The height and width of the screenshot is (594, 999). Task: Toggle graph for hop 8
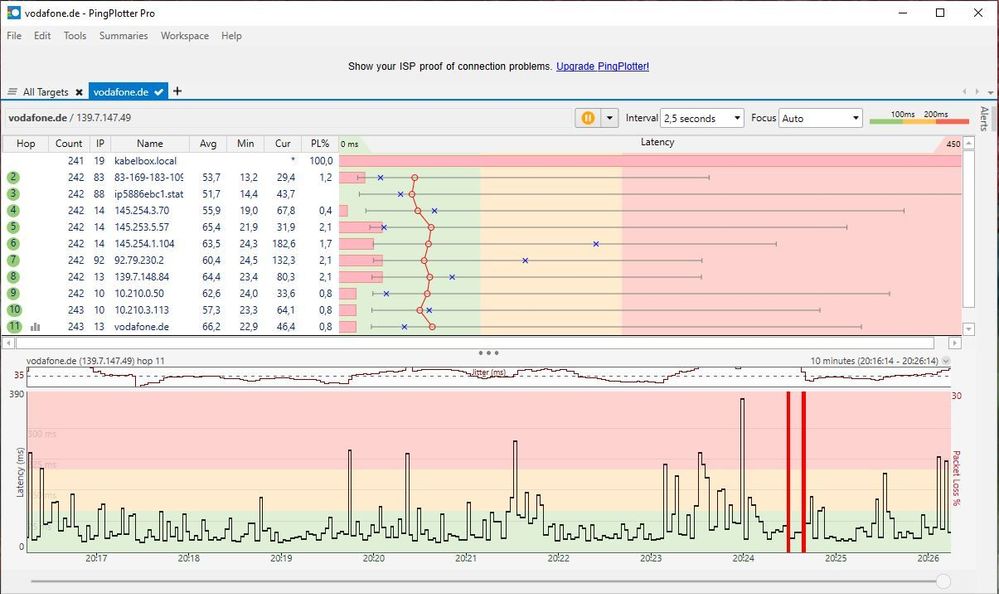13,277
